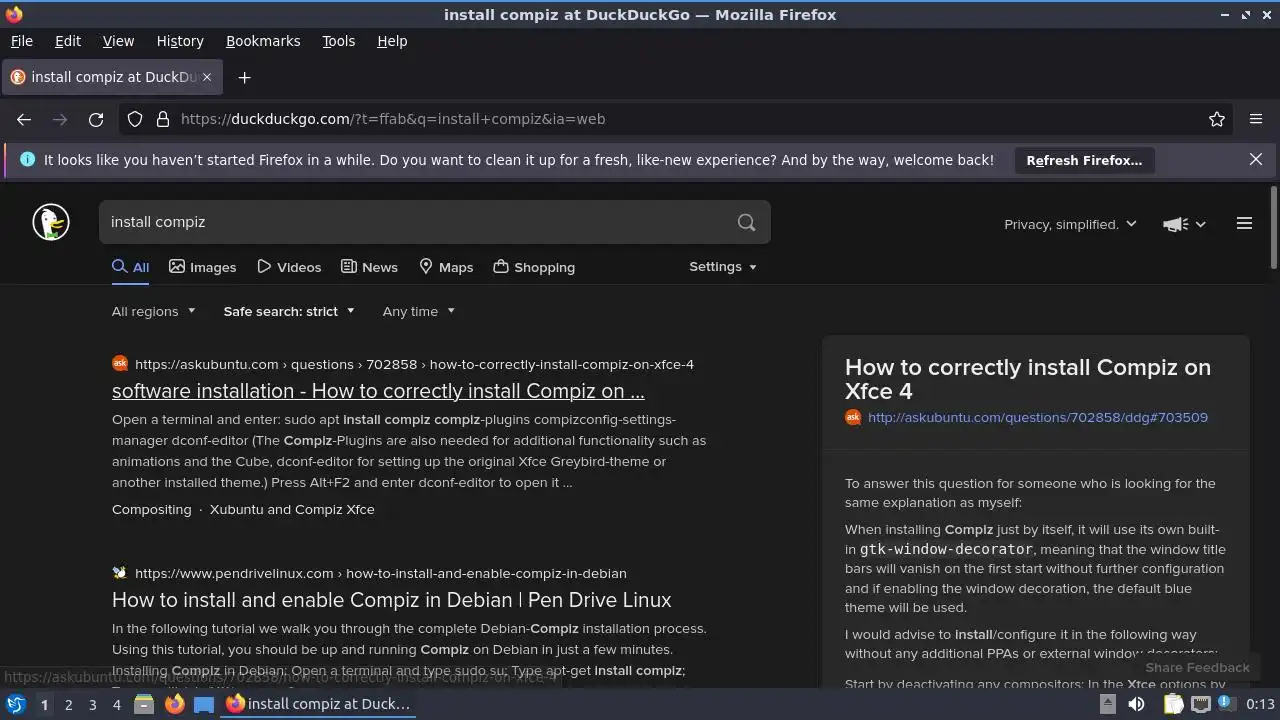1280x720 pixels.
Task: Click askubuntu.com result URL breadcrumb
Action: (x=414, y=364)
